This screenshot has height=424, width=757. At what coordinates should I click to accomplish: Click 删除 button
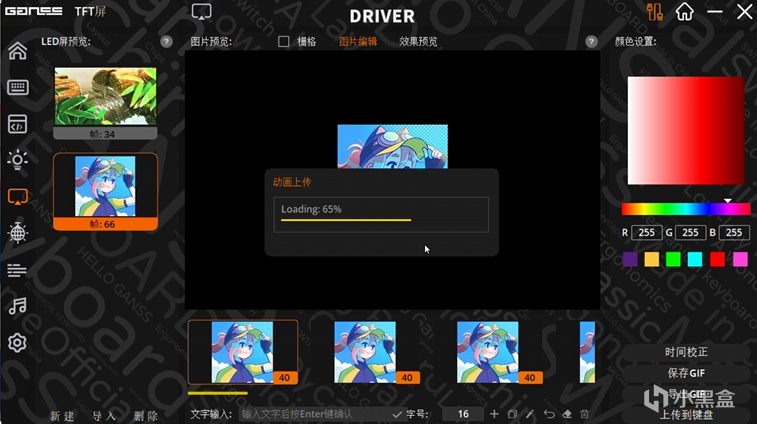coord(146,416)
